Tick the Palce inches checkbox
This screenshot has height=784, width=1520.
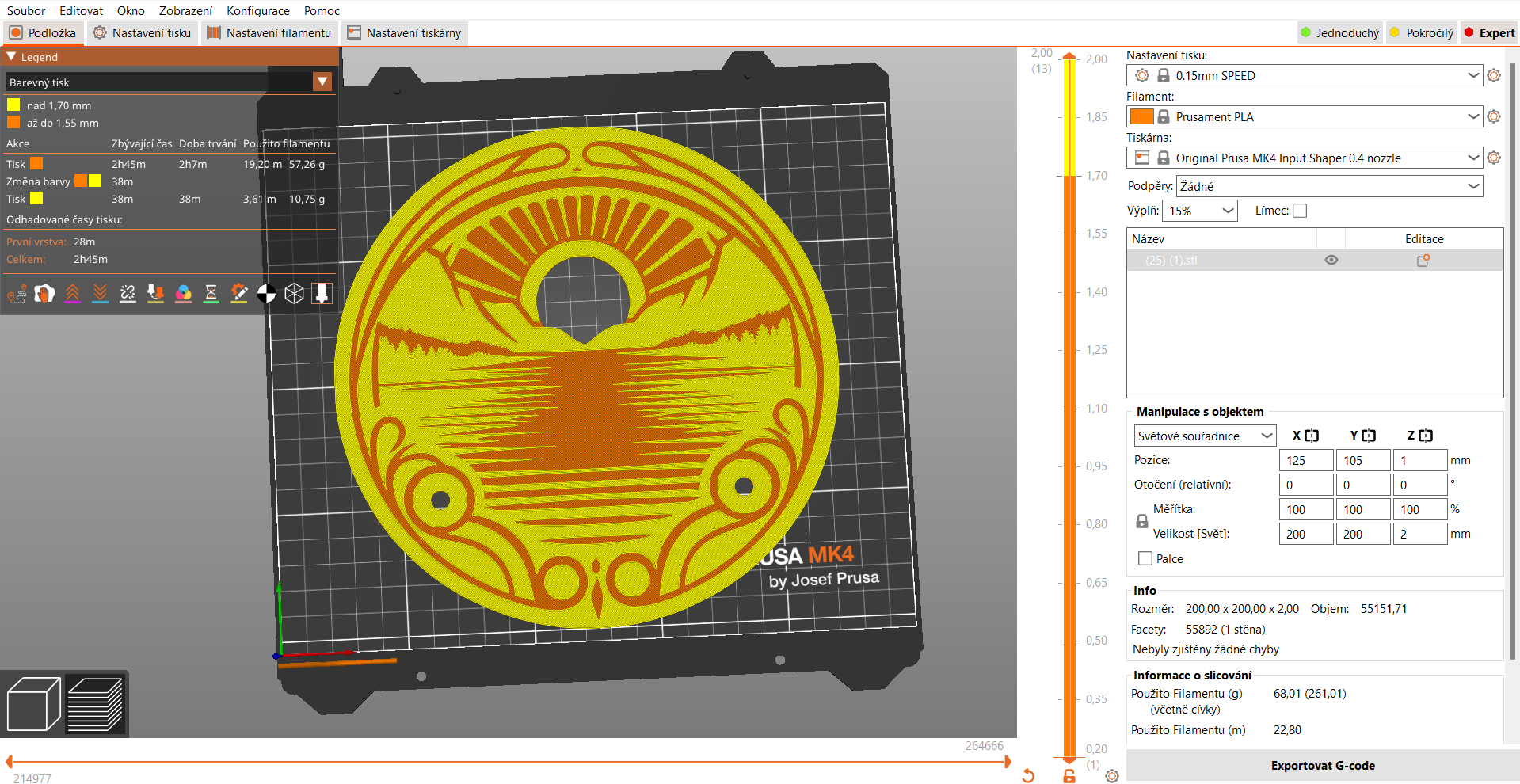1145,559
